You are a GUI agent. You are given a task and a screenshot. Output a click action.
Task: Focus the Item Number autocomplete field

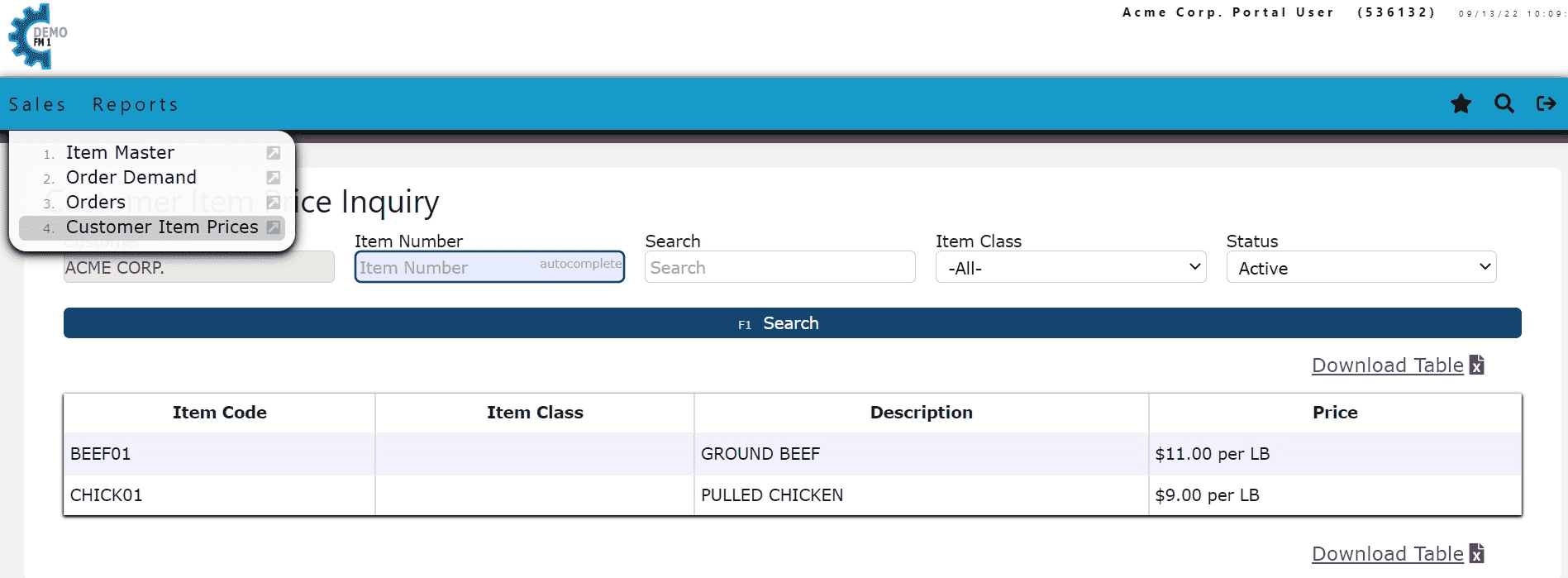(489, 267)
